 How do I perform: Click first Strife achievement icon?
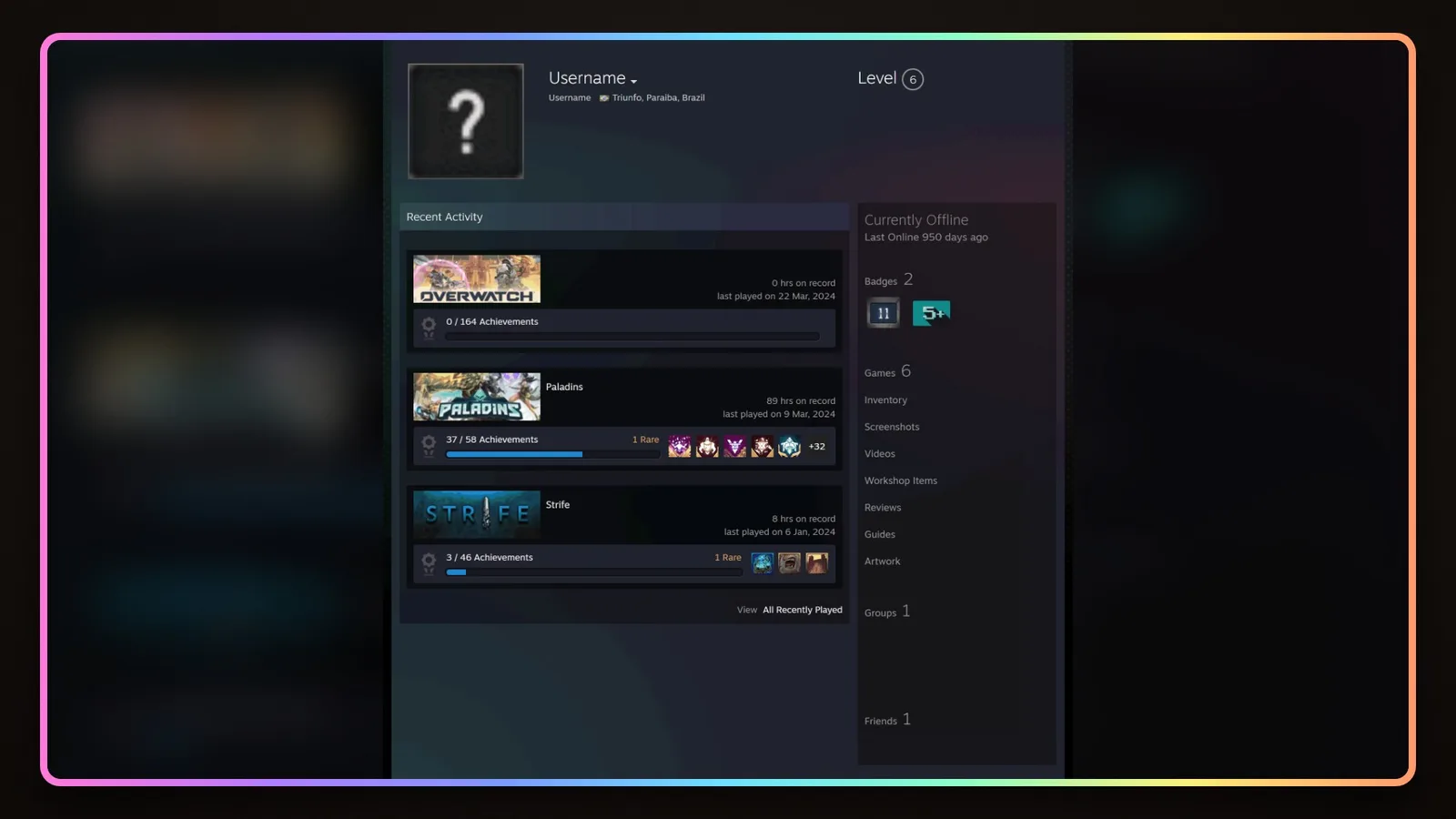[763, 563]
